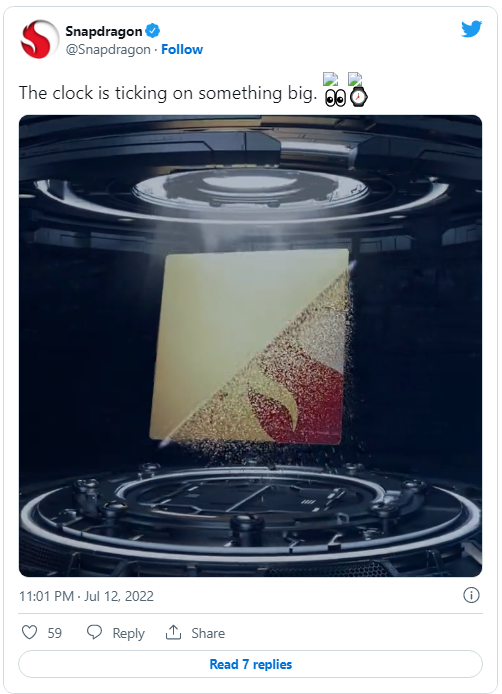Click the Share label
Viewport: 502px width, 694px height.
click(208, 633)
